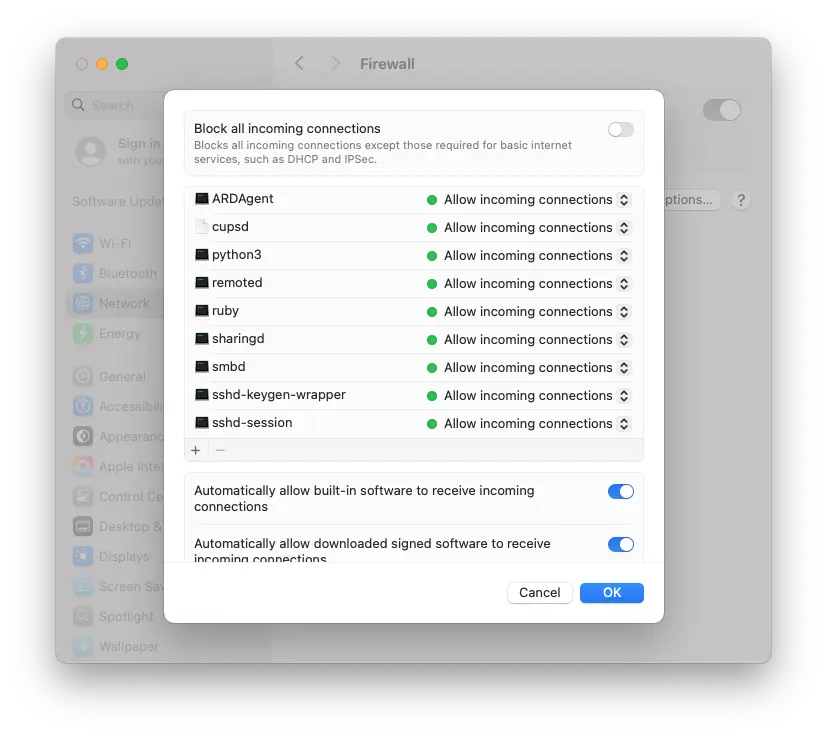The height and width of the screenshot is (737, 827).
Task: Open the Firewall help question mark
Action: [x=740, y=200]
